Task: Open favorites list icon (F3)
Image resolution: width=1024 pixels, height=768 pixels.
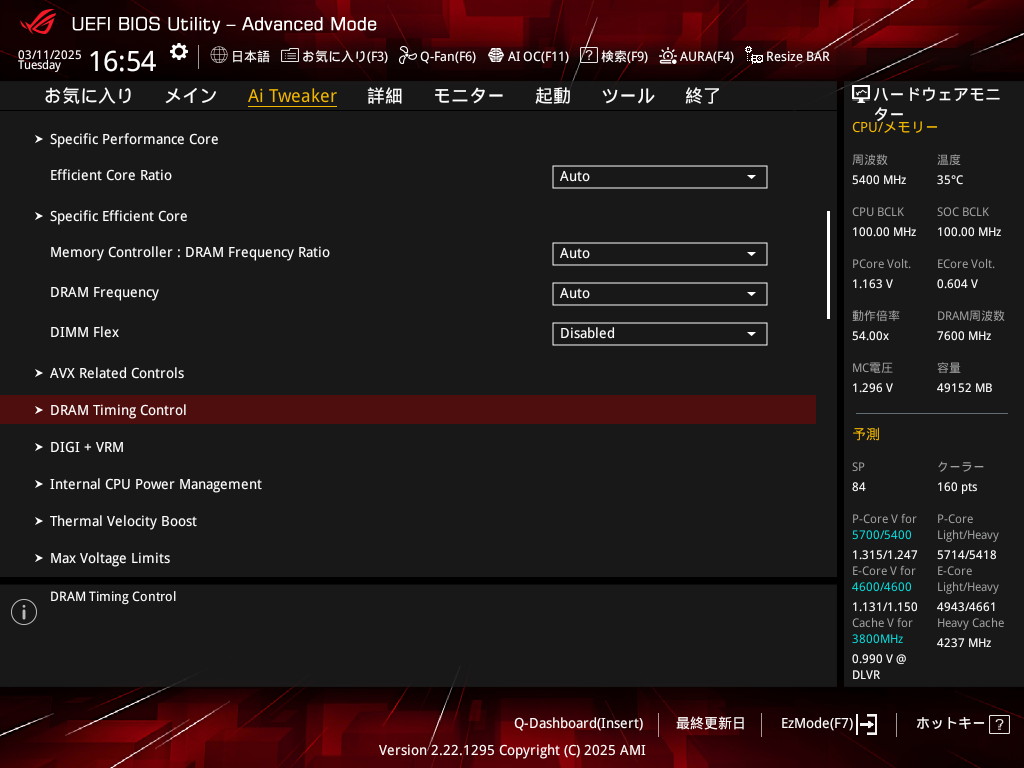Action: 290,56
